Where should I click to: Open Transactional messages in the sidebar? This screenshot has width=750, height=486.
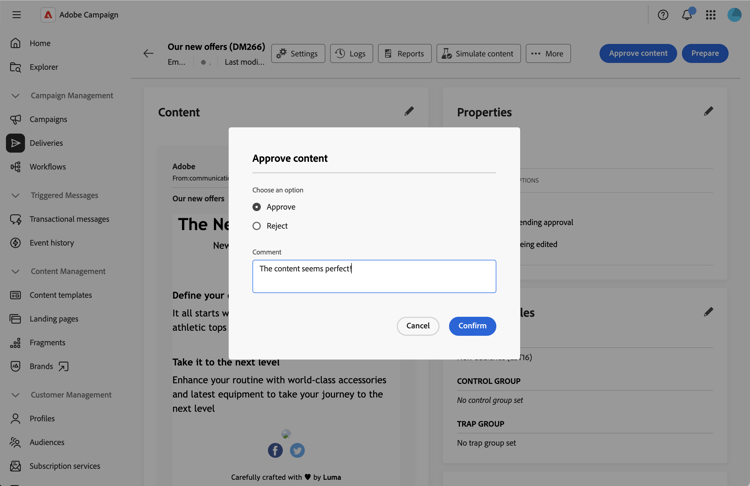coord(69,219)
